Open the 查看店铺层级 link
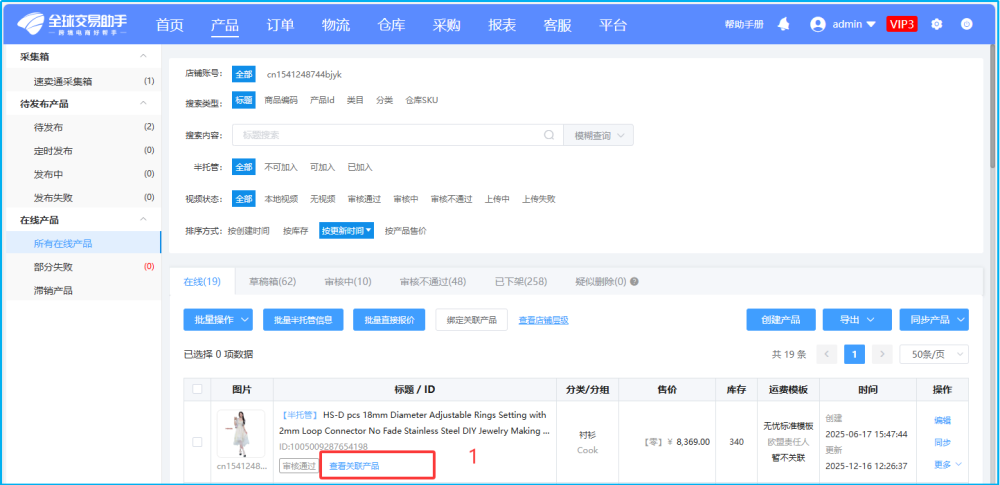 [543, 320]
